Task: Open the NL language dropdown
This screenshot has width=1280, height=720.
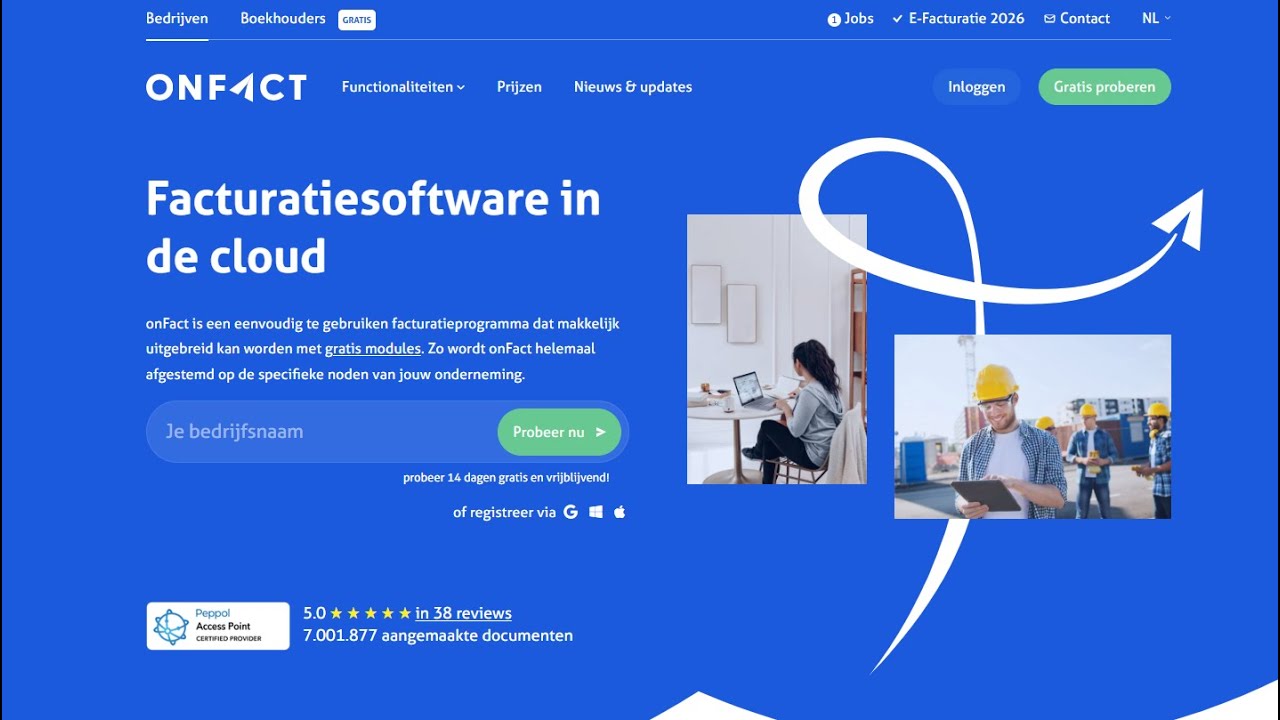Action: click(1156, 18)
